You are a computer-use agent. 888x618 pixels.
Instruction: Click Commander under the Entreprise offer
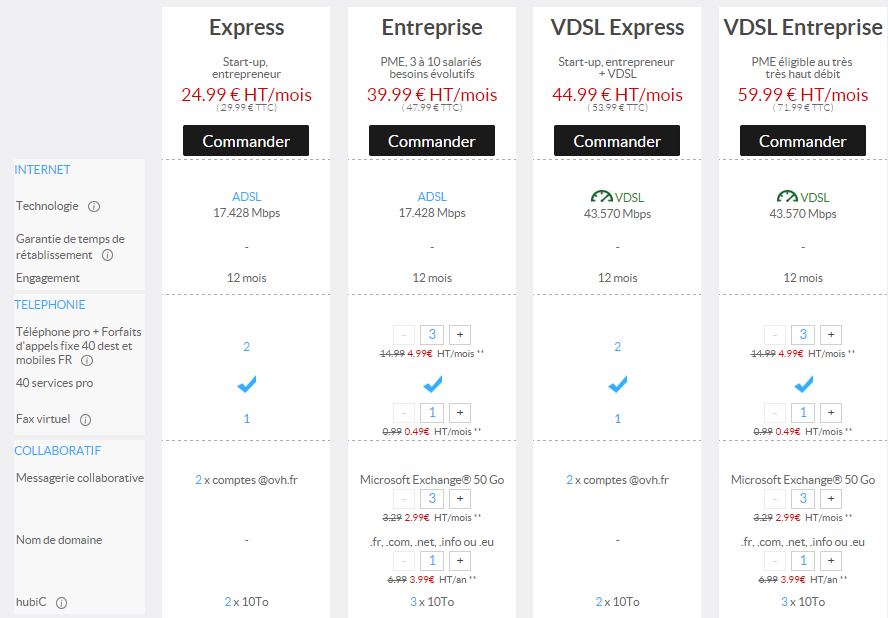pyautogui.click(x=431, y=141)
